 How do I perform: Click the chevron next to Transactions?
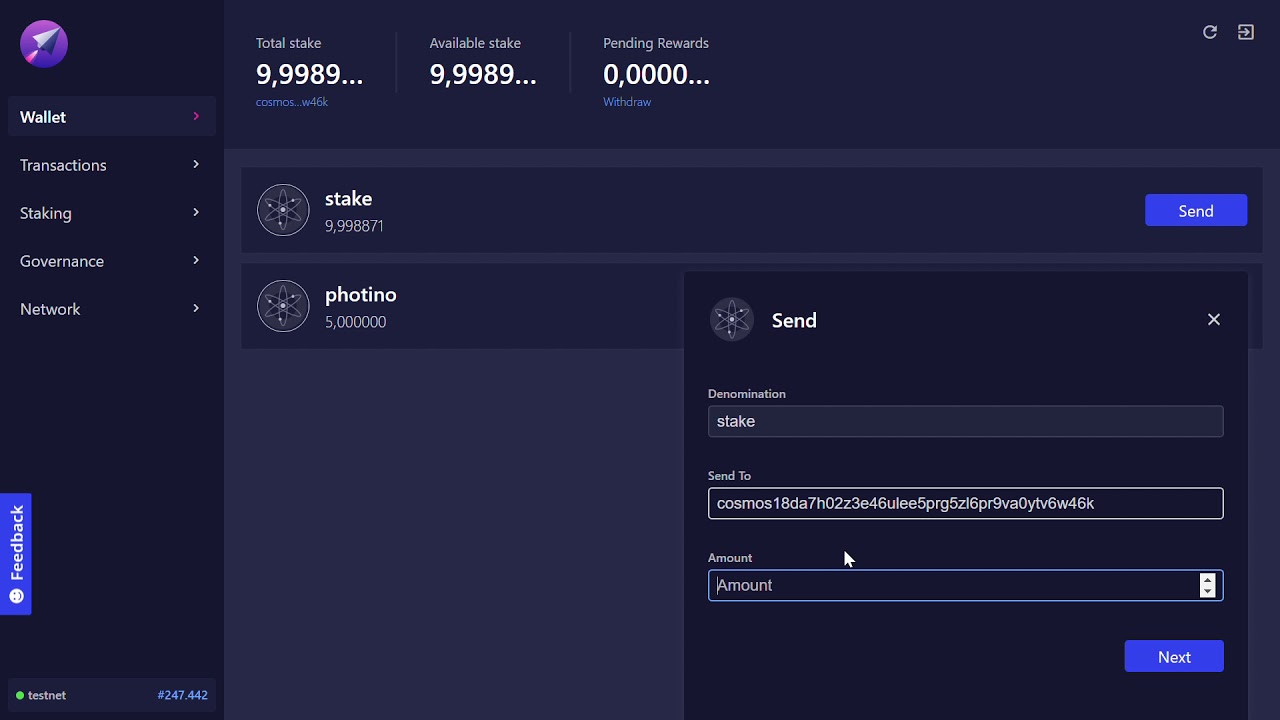[x=196, y=164]
